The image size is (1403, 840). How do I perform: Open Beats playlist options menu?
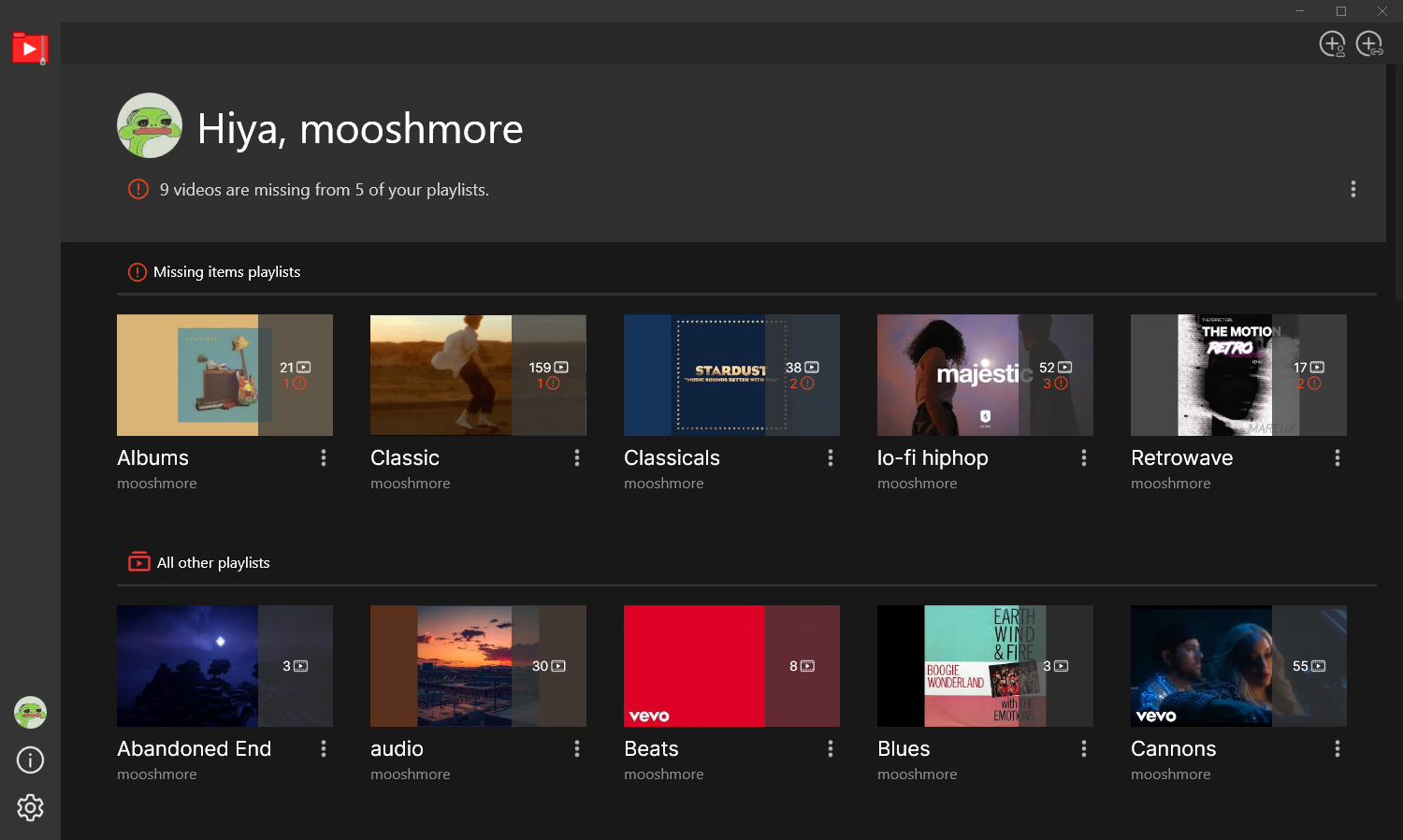[x=831, y=748]
